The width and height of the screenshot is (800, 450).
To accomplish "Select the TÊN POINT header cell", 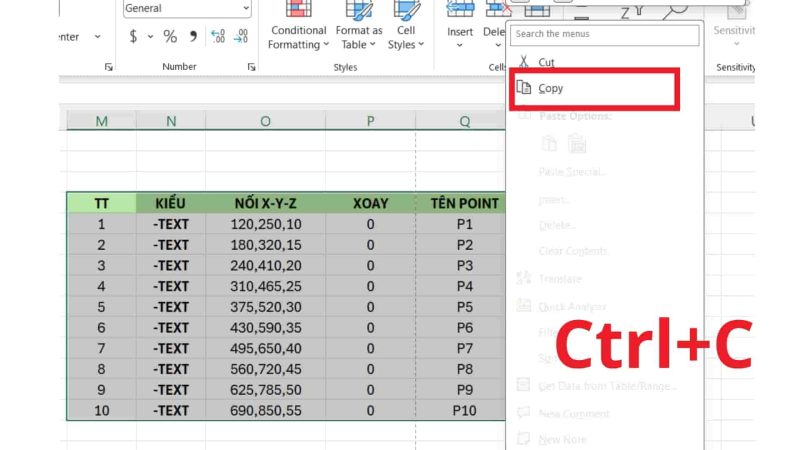I will pyautogui.click(x=461, y=203).
